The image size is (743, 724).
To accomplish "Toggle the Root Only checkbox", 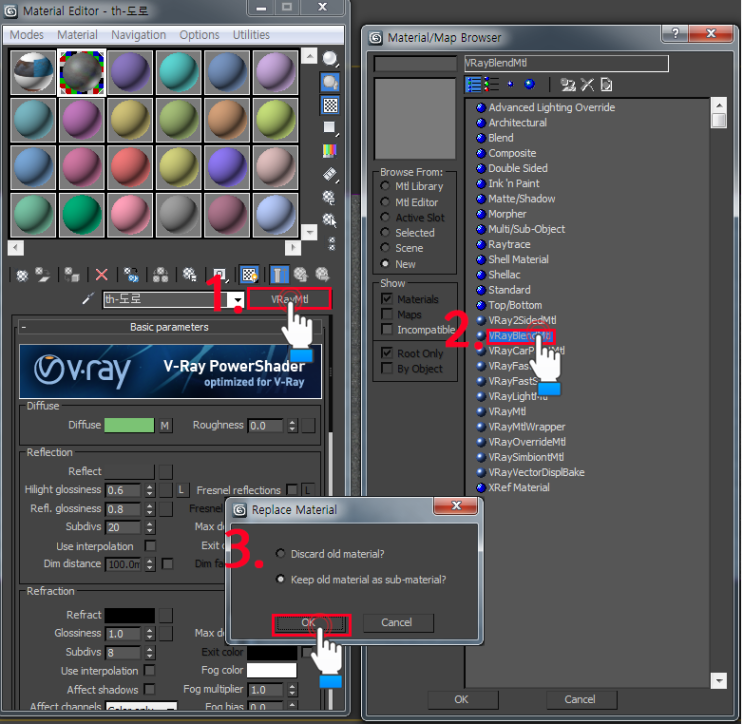I will click(x=387, y=353).
